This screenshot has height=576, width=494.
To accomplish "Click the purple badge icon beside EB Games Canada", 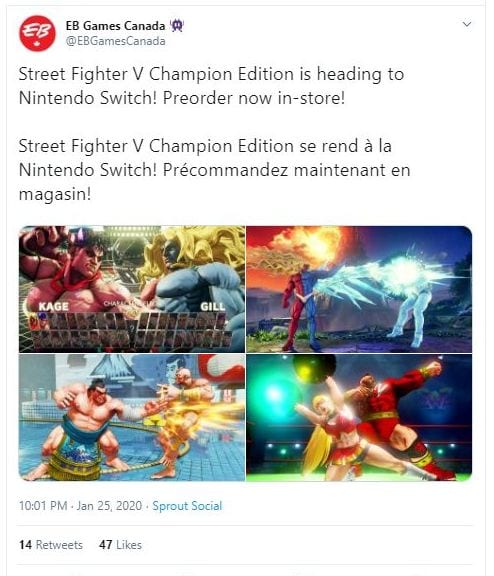I will [x=177, y=26].
